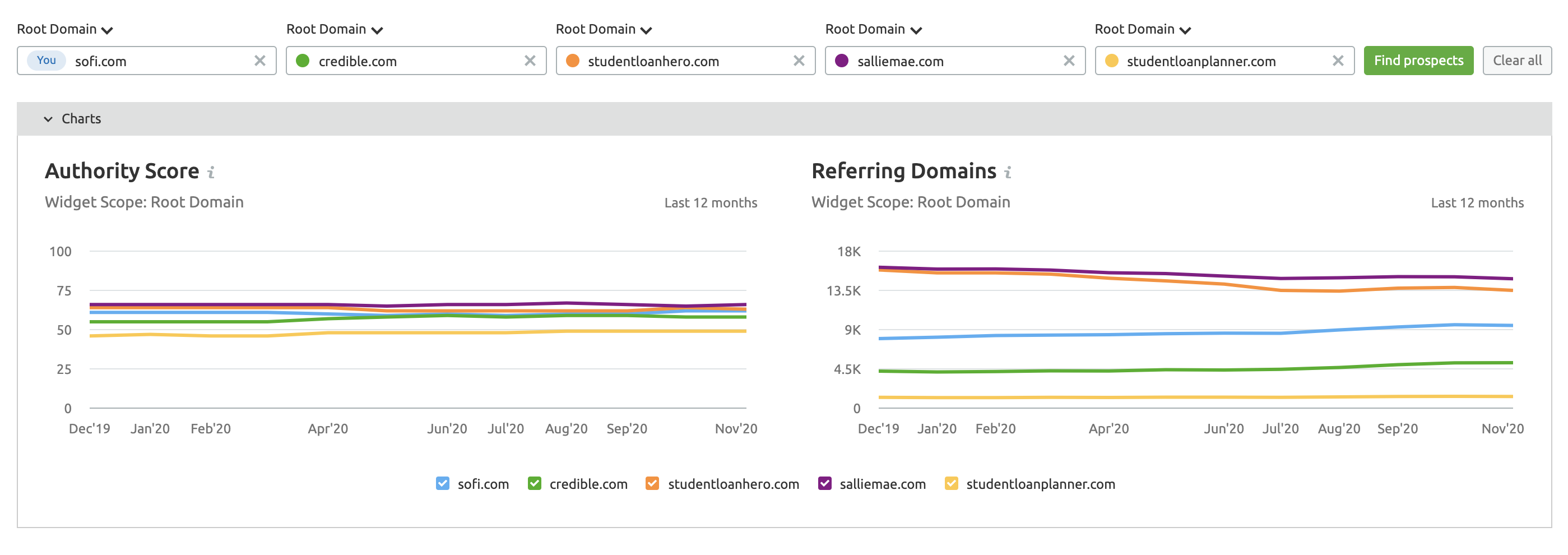Click the 100 label on Authority Score axis
The width and height of the screenshot is (1568, 555).
61,252
